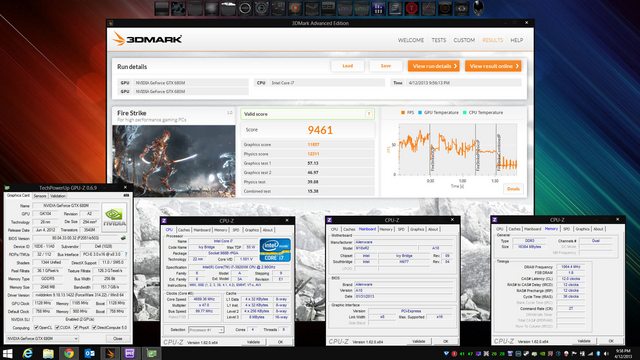Click the taskbar clock
Screen dimensions: 640x360
[623, 353]
